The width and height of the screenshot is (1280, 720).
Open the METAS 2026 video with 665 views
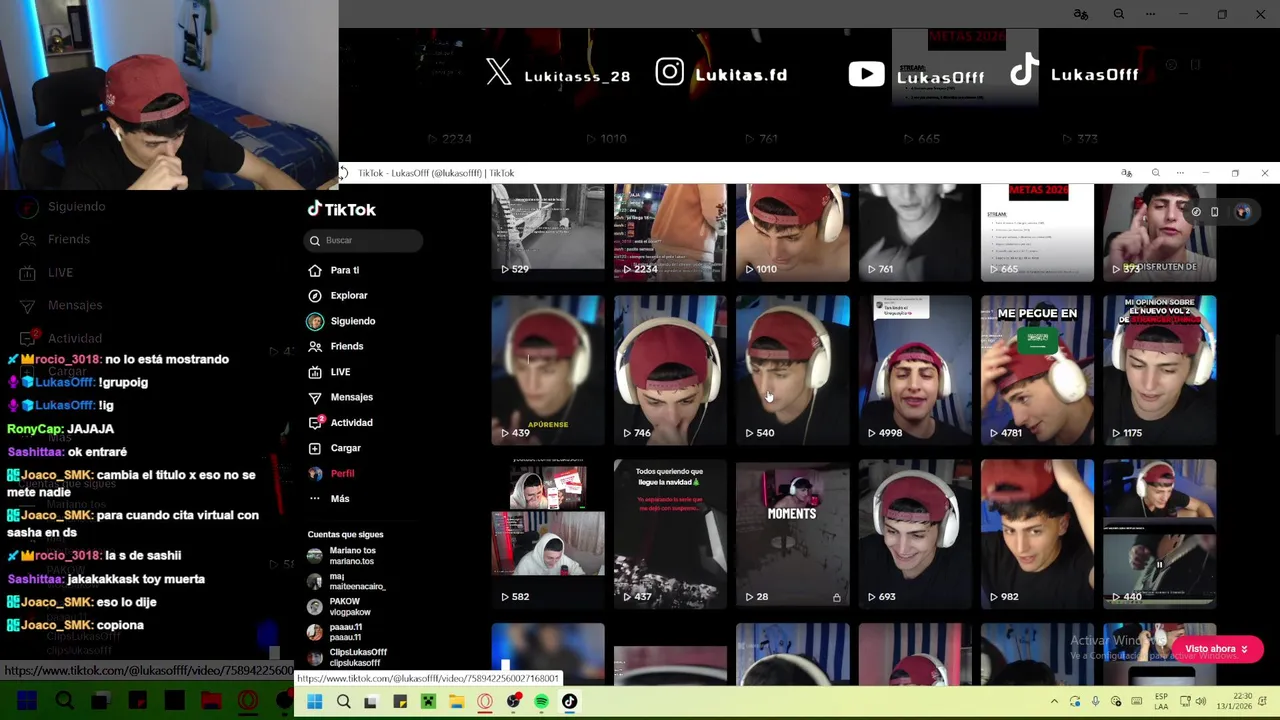click(x=1037, y=231)
